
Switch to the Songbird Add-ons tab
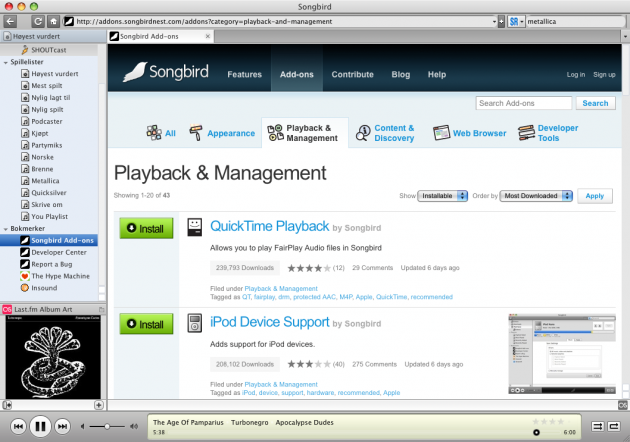(161, 36)
